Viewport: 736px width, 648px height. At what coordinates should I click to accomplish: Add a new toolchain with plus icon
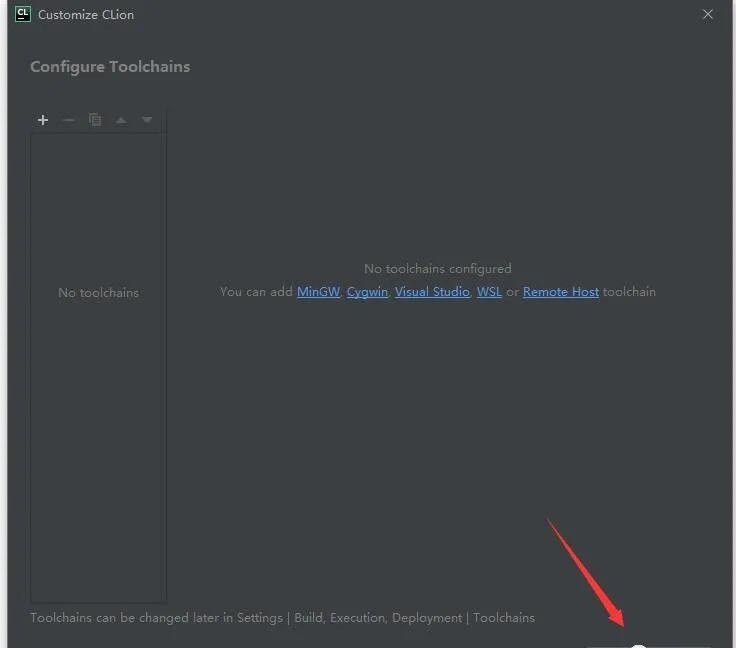pos(43,120)
